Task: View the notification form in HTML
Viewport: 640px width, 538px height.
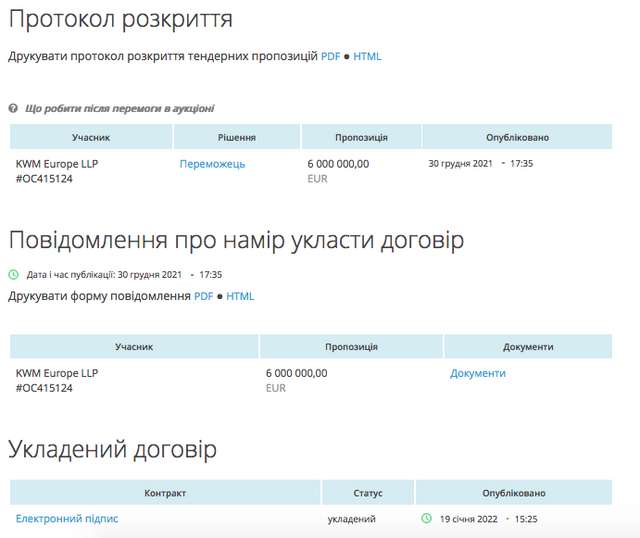Action: click(x=240, y=296)
